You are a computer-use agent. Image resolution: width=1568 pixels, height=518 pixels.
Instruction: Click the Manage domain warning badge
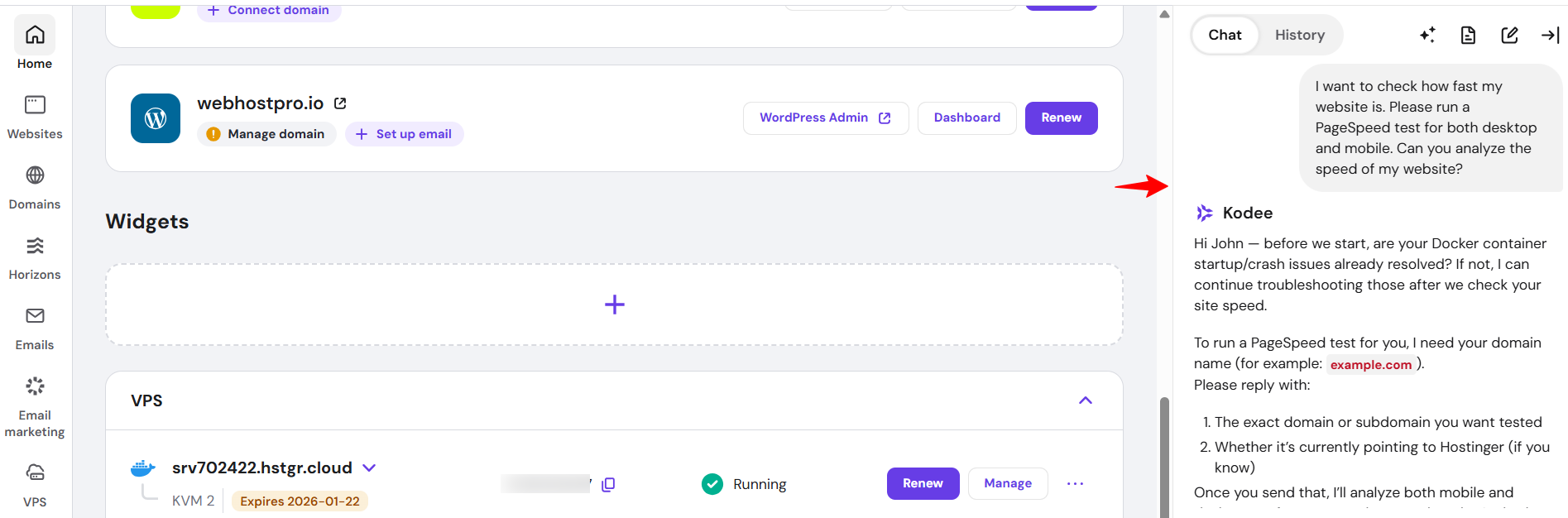(x=266, y=134)
